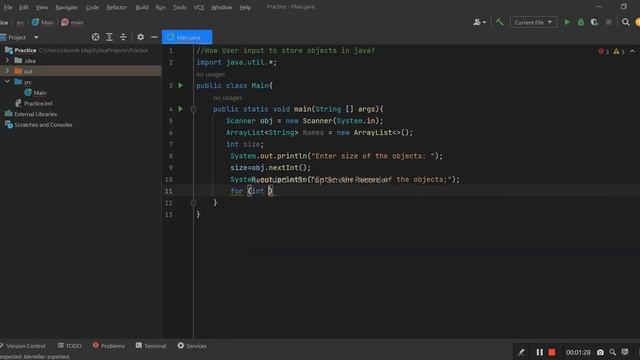Open Project panel settings gear
Screen dimensions: 640x360
click(140, 37)
